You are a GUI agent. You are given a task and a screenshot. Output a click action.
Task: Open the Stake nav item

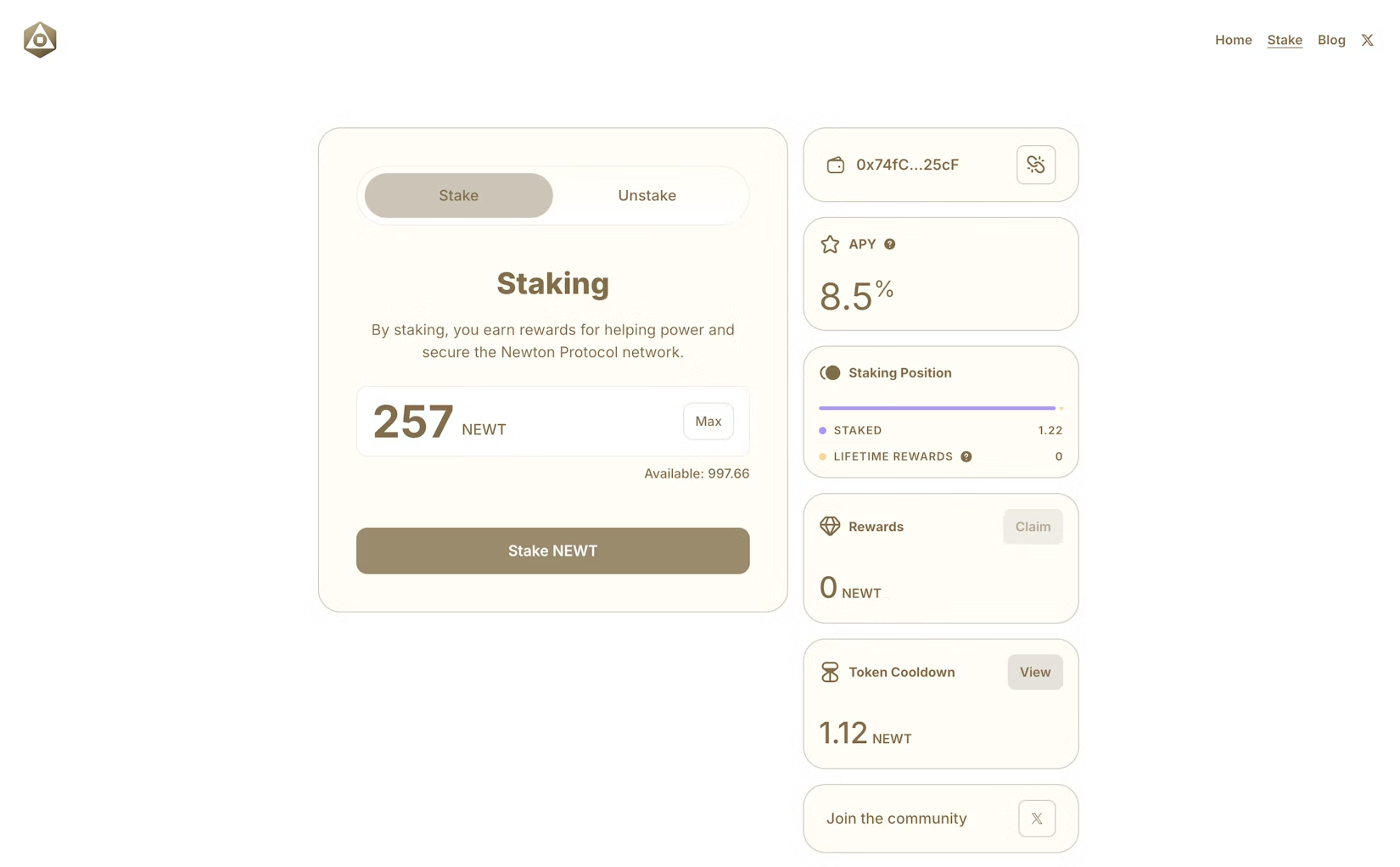click(1284, 40)
